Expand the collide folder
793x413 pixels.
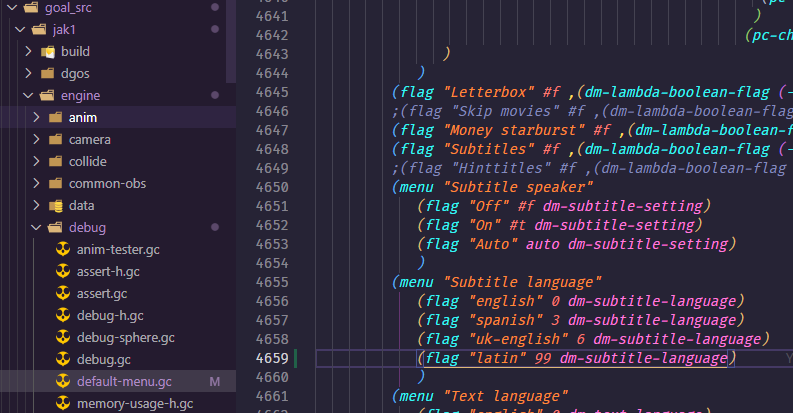pos(36,162)
